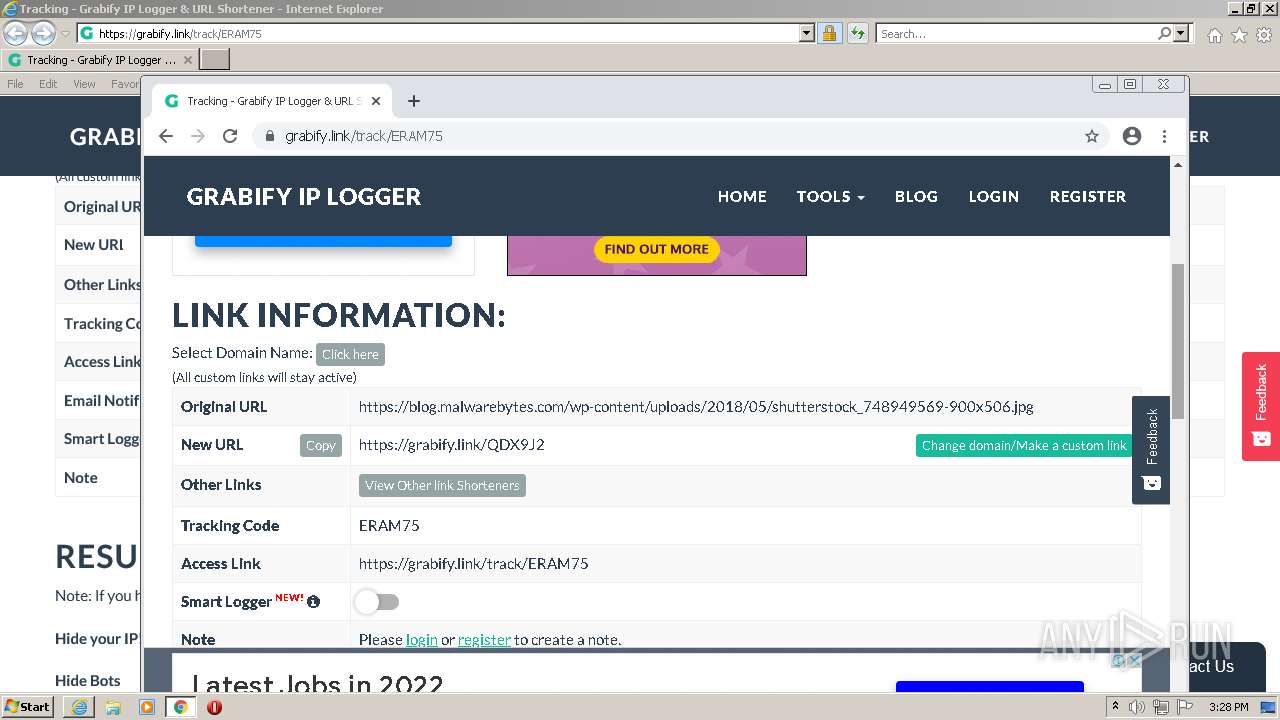Open LOGIN nav link

[993, 197]
